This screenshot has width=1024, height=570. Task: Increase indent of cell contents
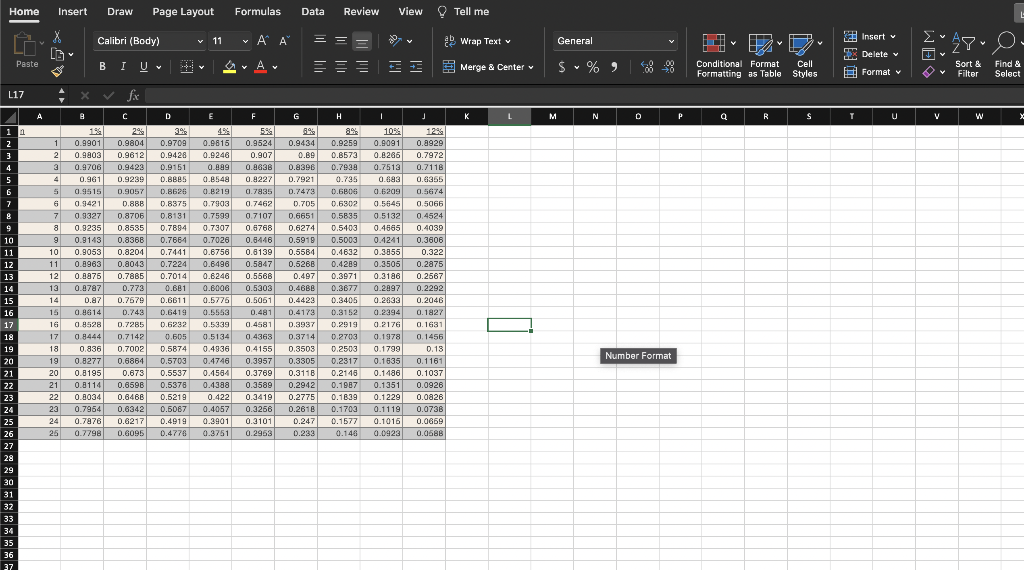(416, 67)
